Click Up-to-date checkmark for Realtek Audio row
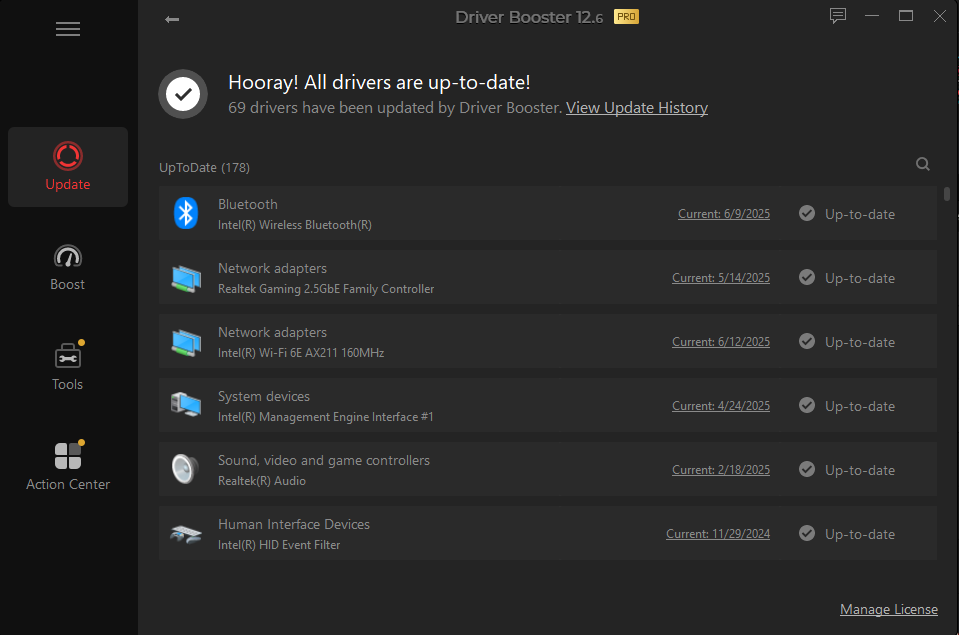Image resolution: width=959 pixels, height=635 pixels. 807,469
